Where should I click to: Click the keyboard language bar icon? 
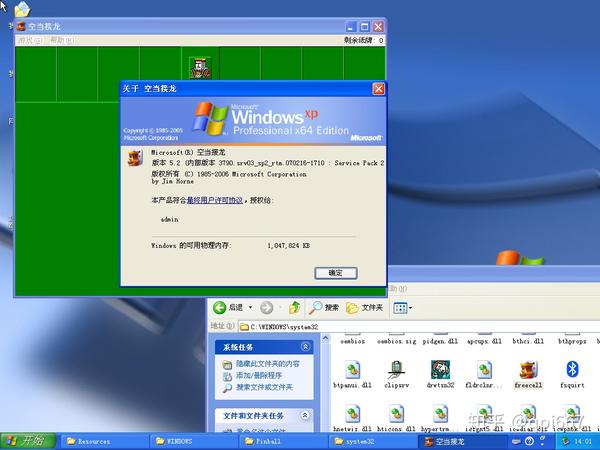tap(516, 441)
